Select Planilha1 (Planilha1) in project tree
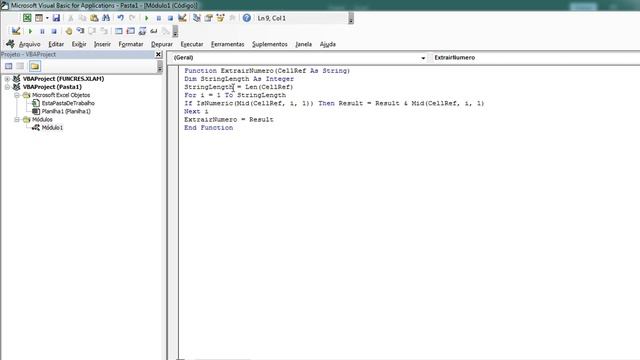The image size is (640, 360). click(66, 111)
